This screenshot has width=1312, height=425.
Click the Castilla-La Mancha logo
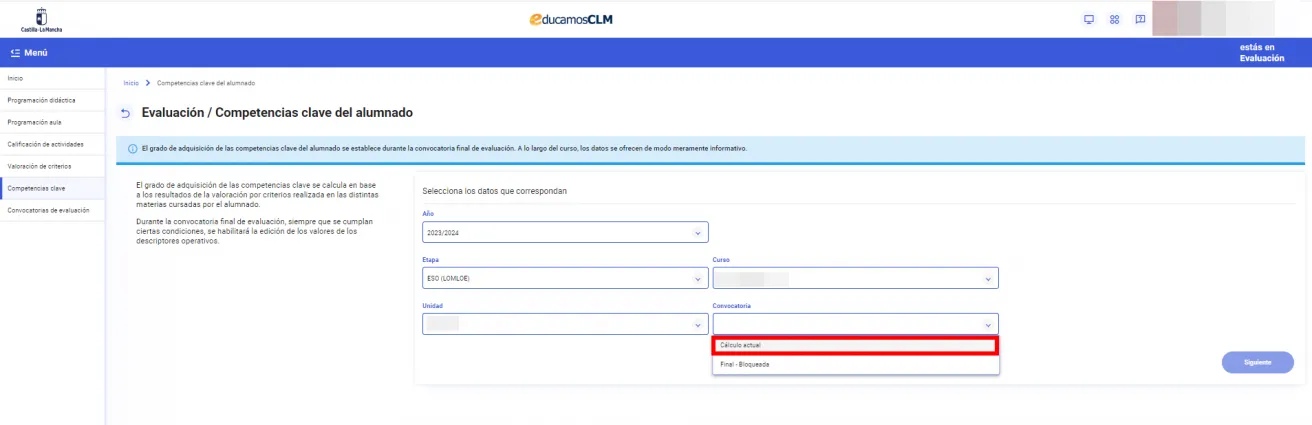[41, 18]
